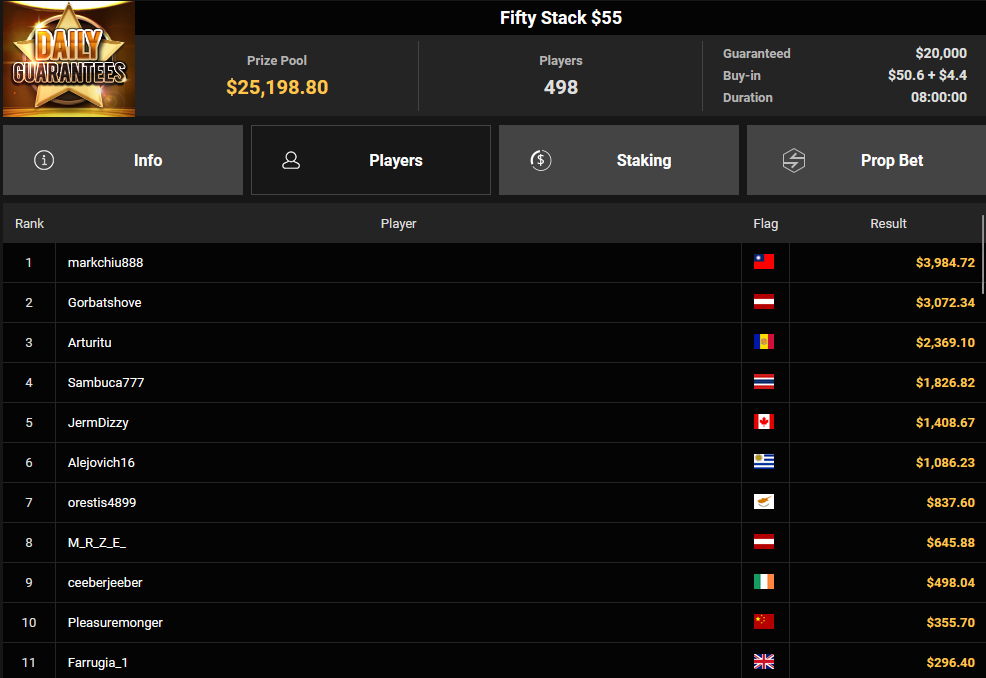Select player M_R_Z_E_
The width and height of the screenshot is (986, 678).
pyautogui.click(x=97, y=543)
